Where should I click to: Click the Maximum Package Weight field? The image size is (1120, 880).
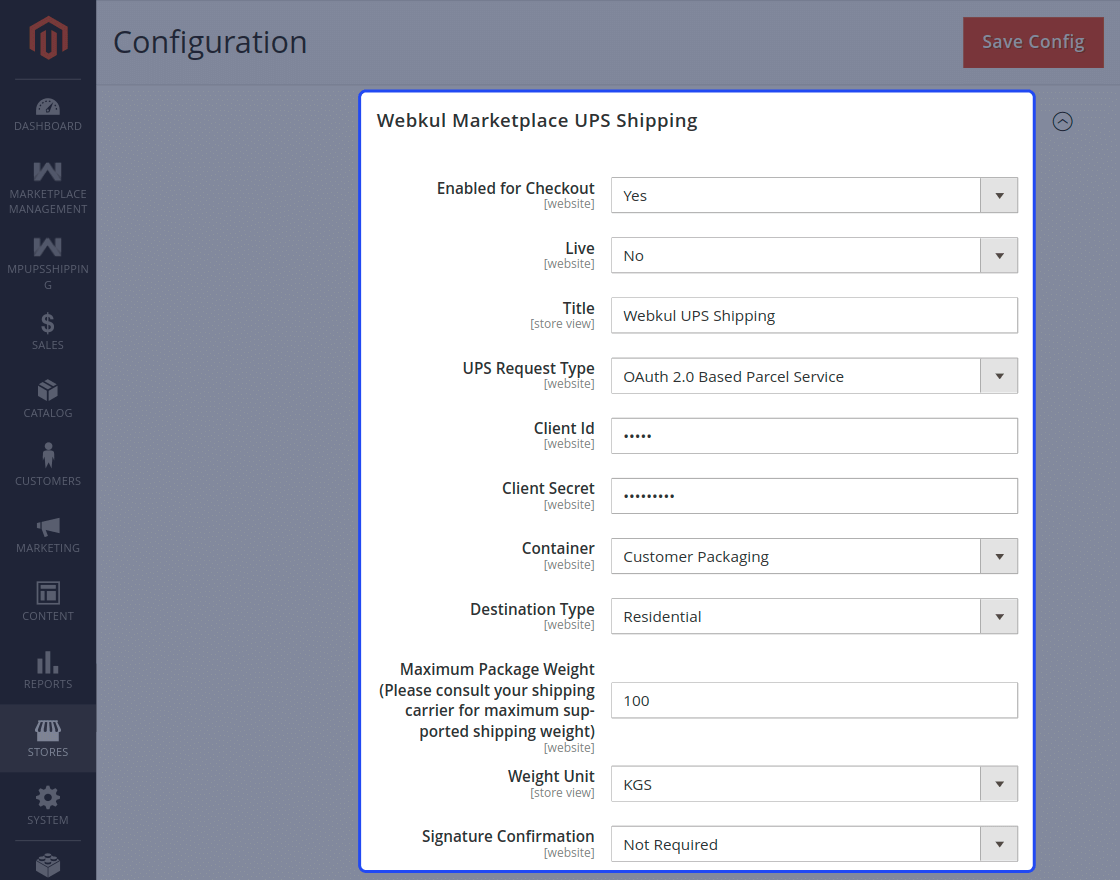point(814,700)
